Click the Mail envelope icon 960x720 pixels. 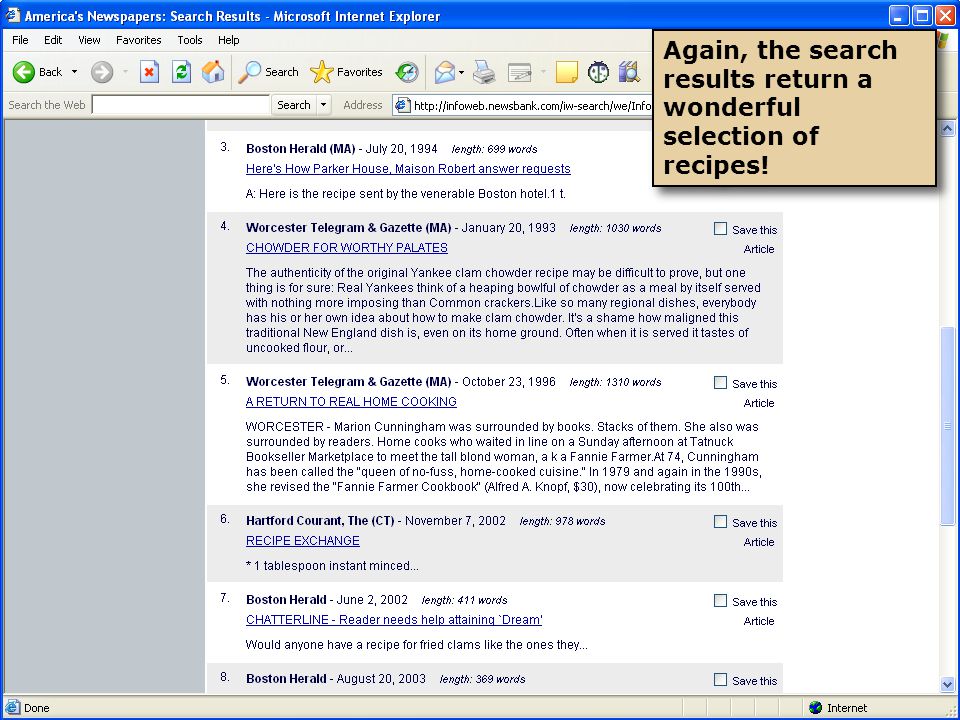pyautogui.click(x=444, y=72)
